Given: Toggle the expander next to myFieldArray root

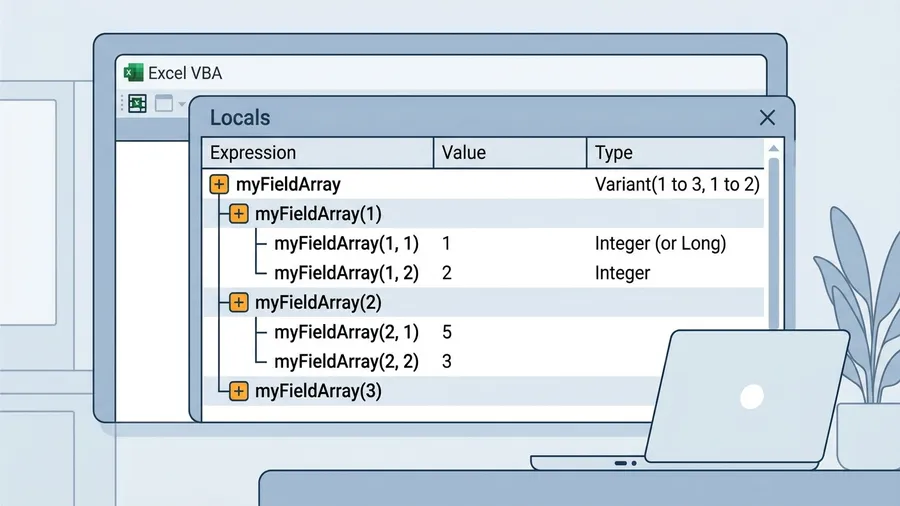Looking at the screenshot, I should (219, 184).
